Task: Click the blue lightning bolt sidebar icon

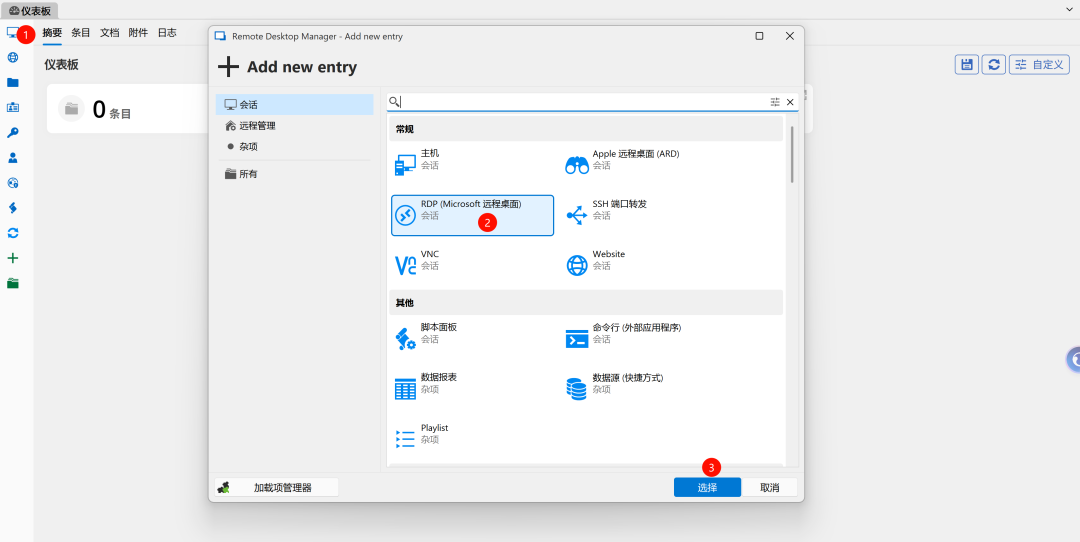Action: coord(12,208)
